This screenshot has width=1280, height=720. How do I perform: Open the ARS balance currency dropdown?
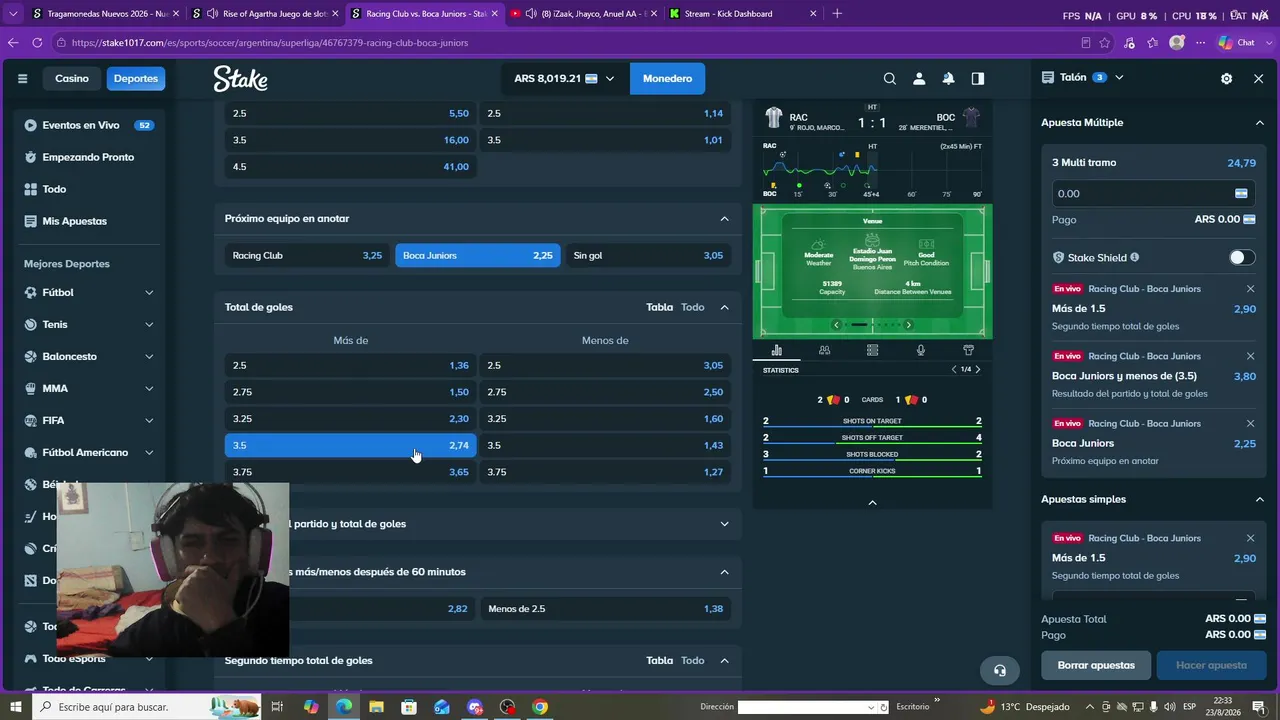566,78
